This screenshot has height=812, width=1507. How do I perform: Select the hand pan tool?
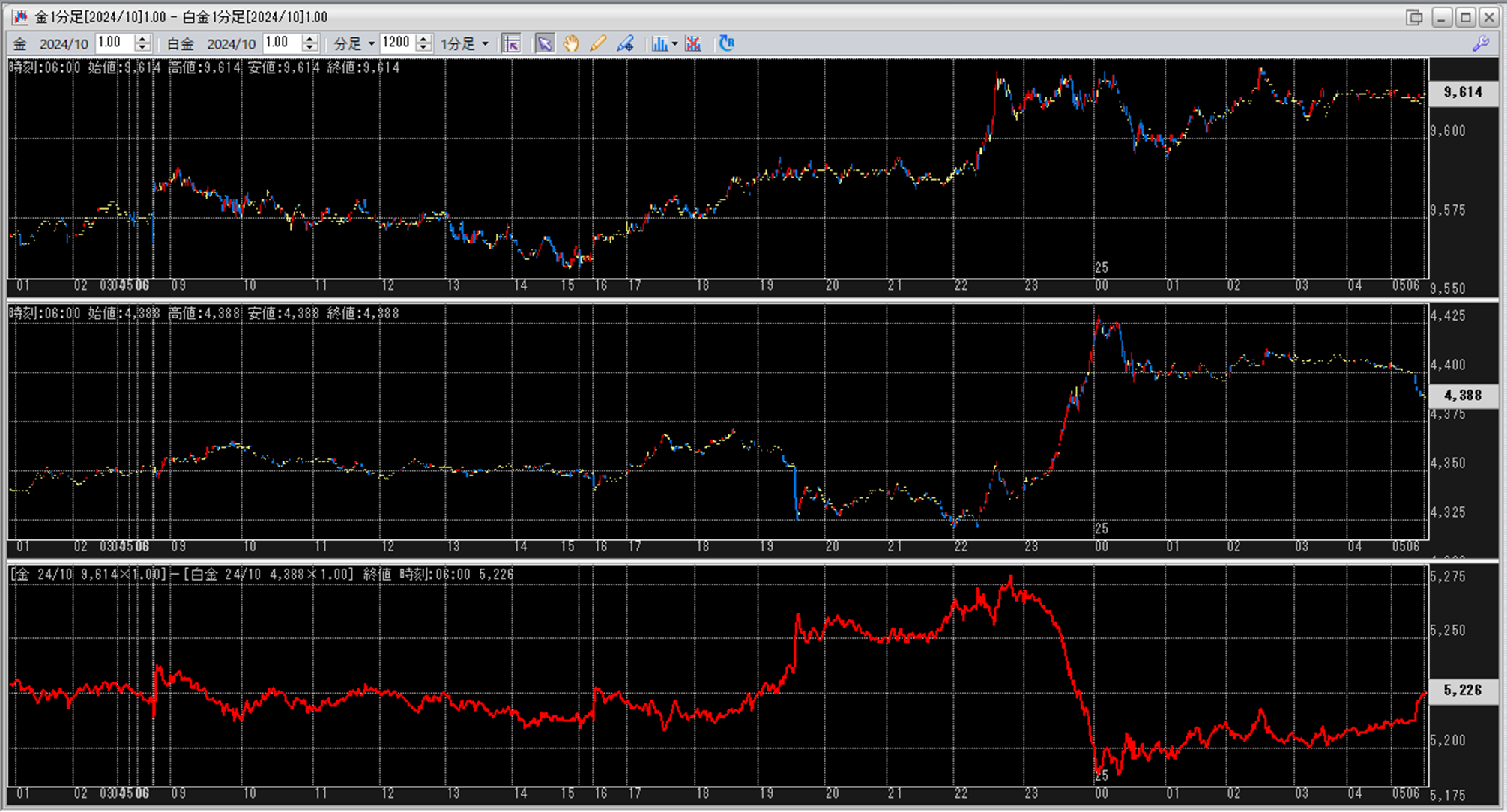[x=571, y=43]
